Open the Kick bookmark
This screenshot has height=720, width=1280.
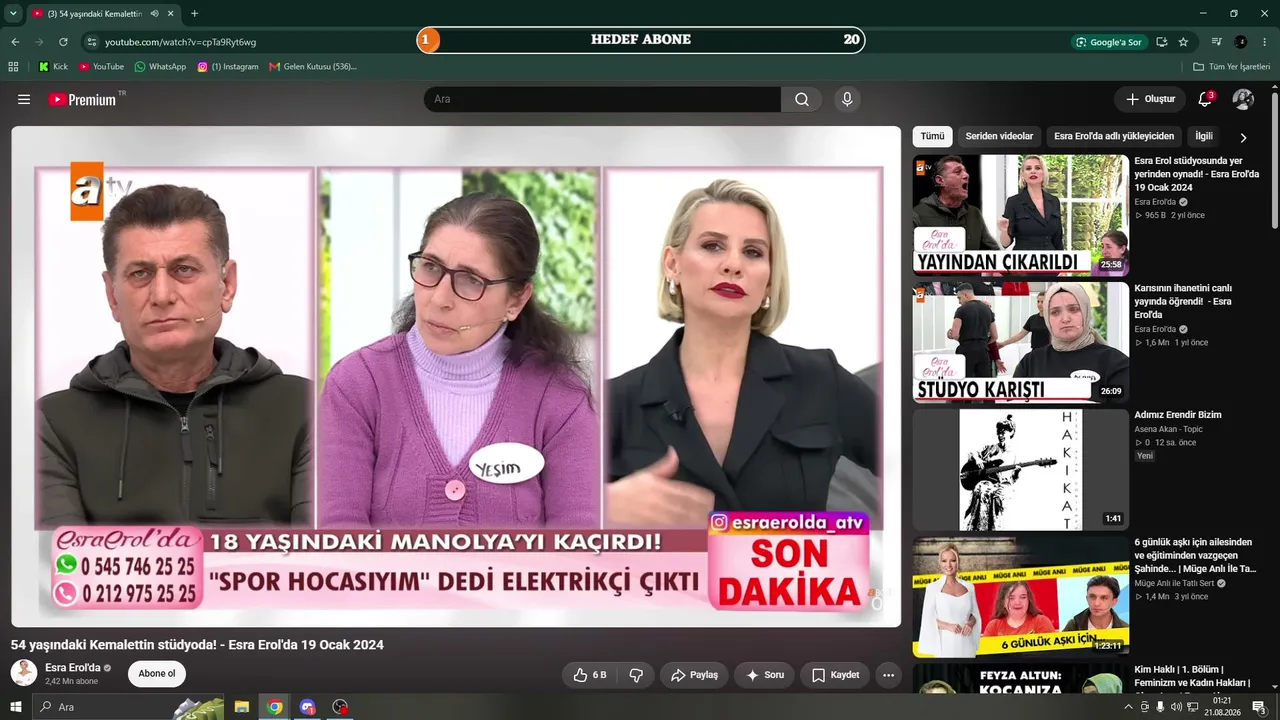[x=53, y=67]
